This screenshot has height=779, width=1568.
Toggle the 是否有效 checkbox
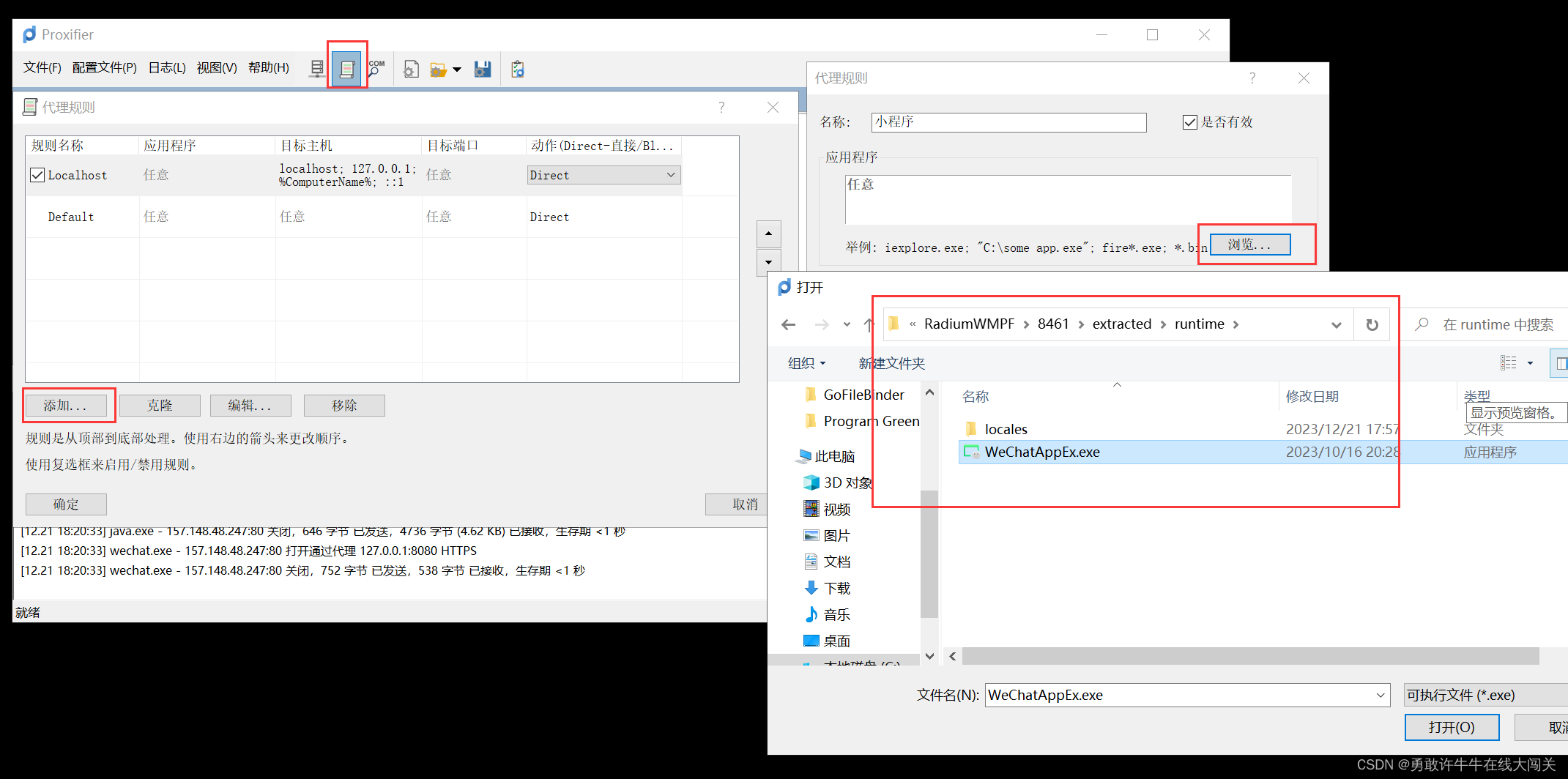(1190, 122)
